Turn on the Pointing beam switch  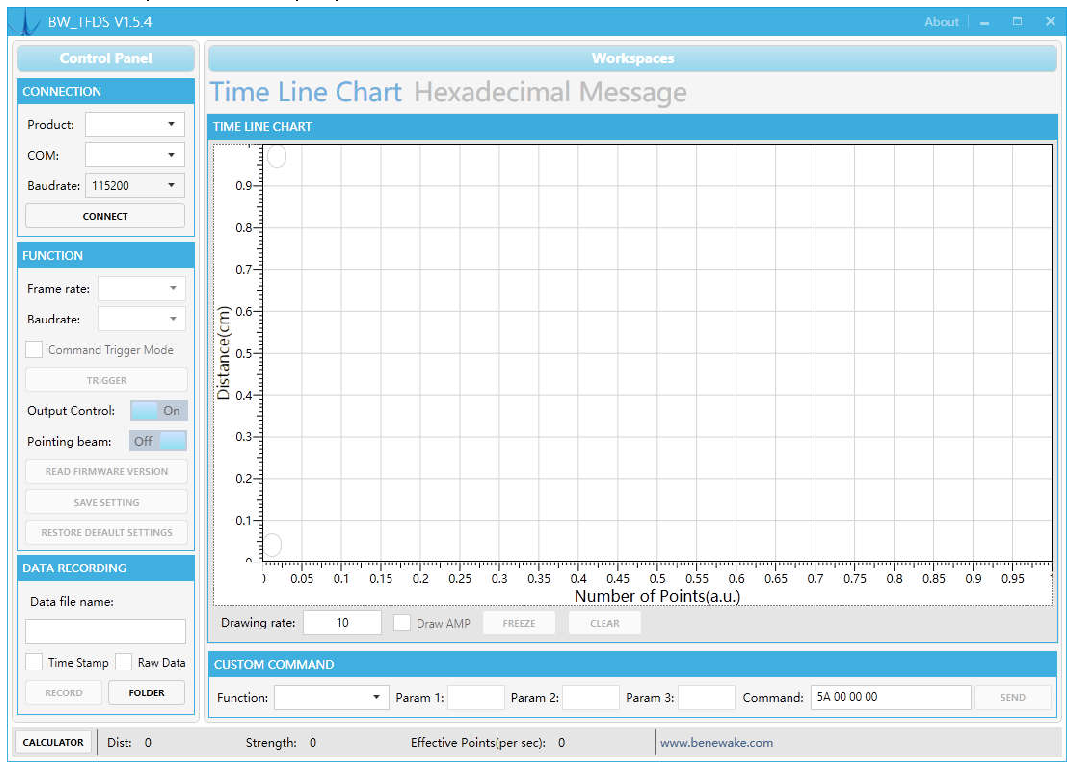158,441
